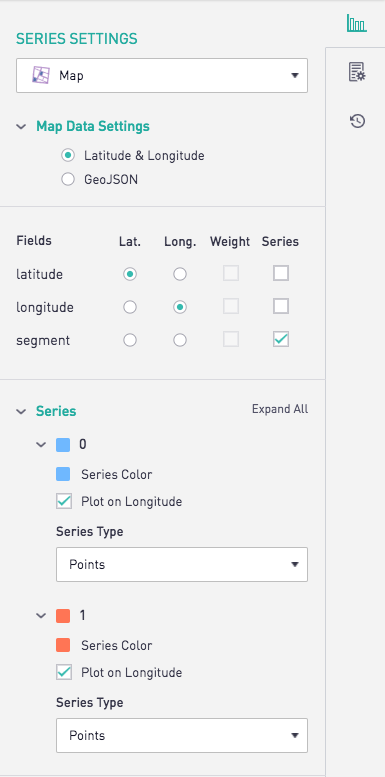The image size is (385, 777).
Task: Open the history clock icon
Action: point(357,121)
